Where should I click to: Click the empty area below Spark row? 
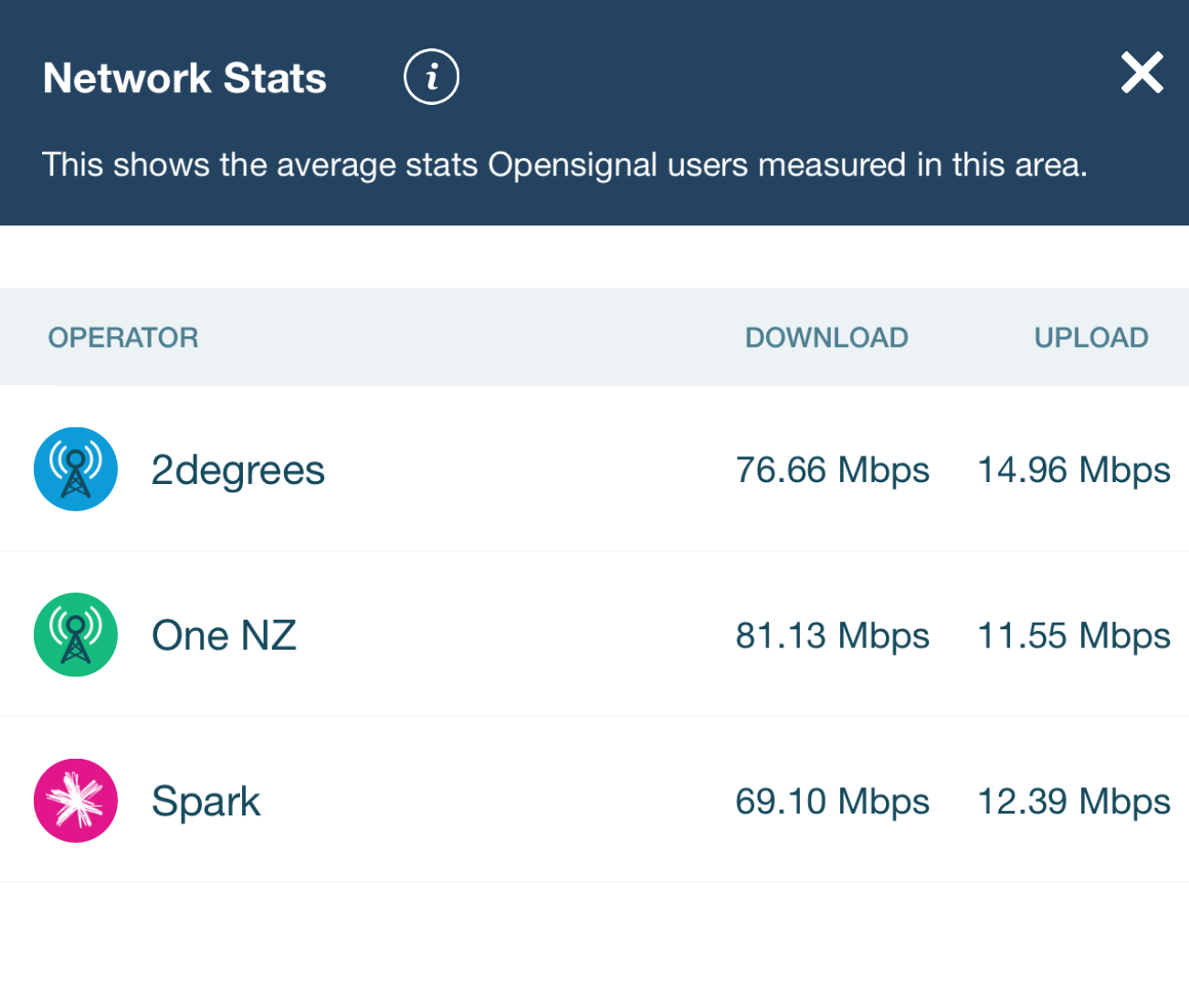click(594, 945)
